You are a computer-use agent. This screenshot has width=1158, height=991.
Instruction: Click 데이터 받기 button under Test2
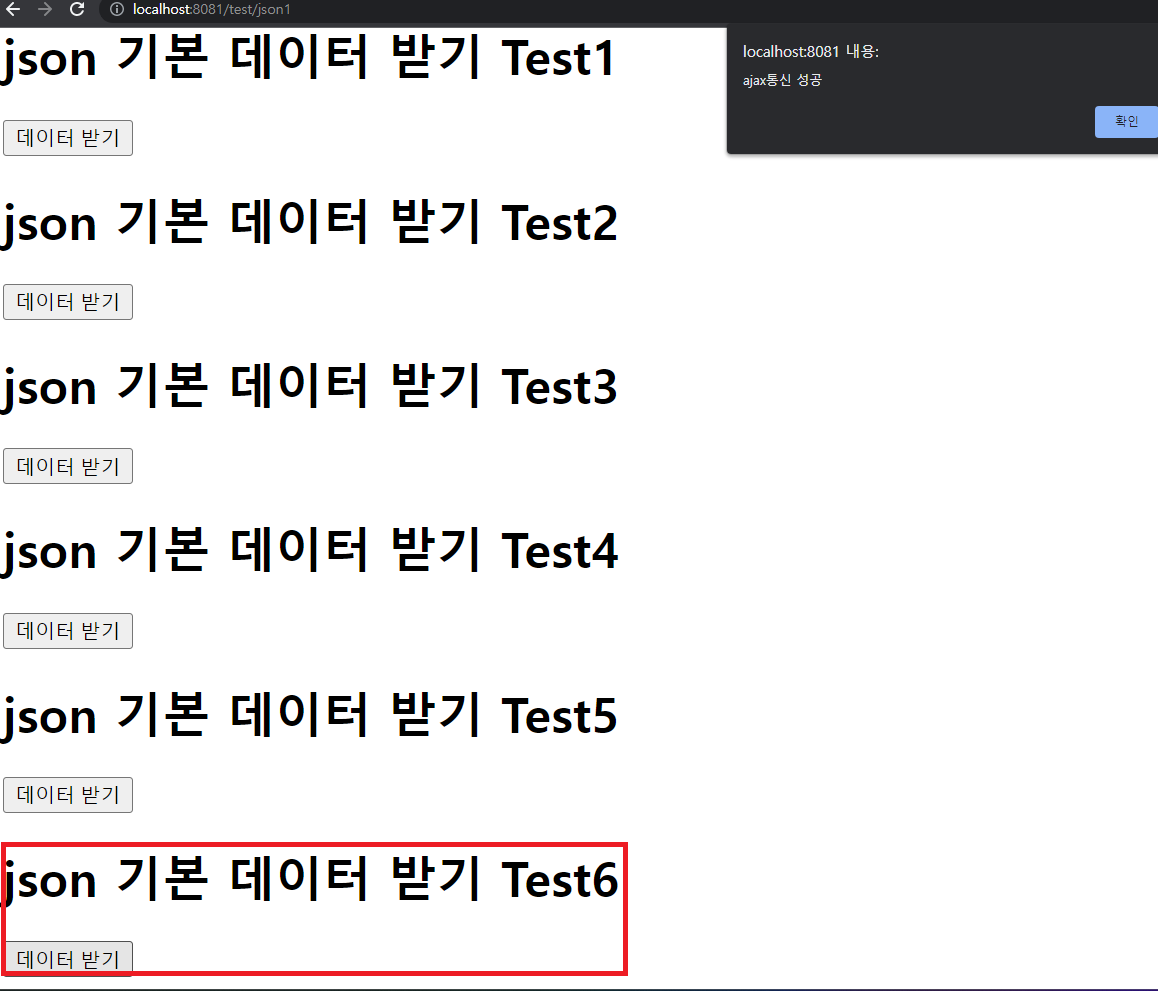(68, 302)
